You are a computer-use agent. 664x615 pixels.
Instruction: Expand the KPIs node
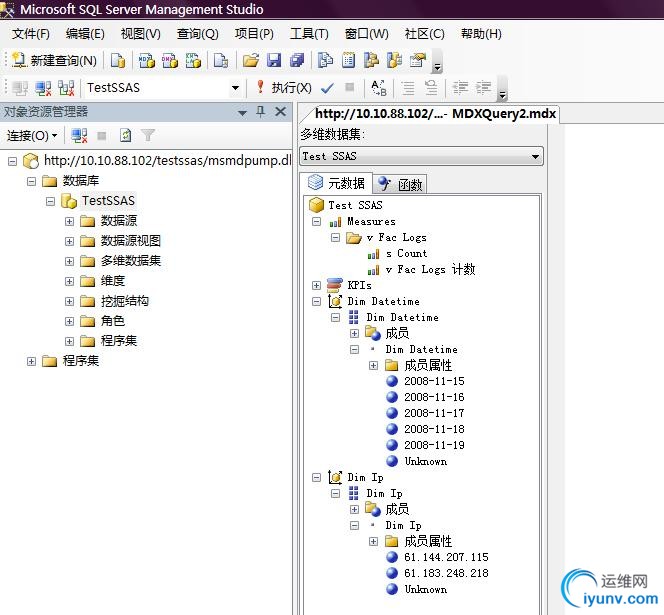point(316,285)
